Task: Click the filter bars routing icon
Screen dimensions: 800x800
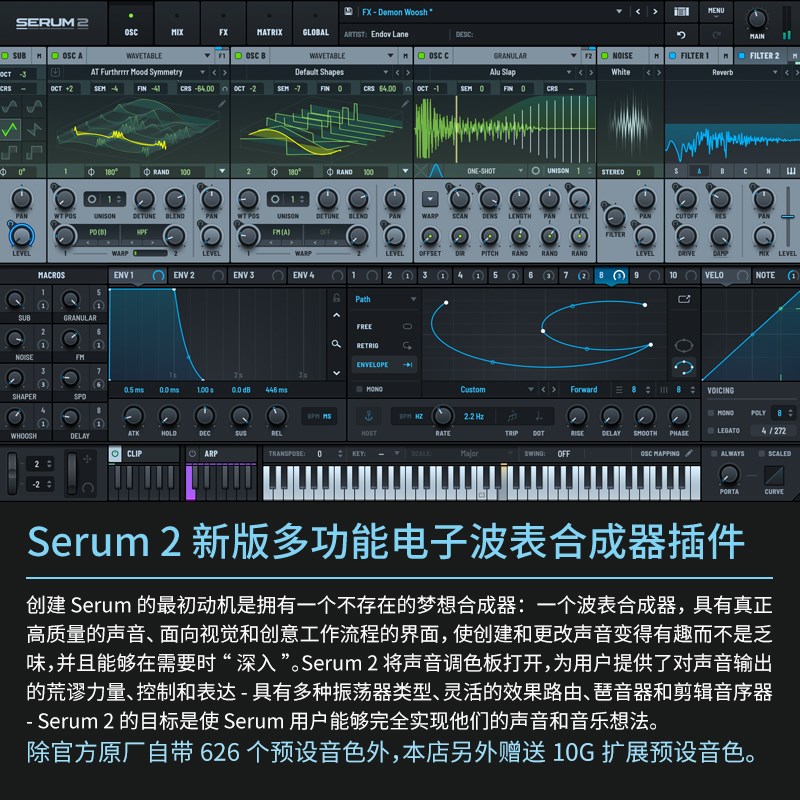Action: click(x=790, y=171)
